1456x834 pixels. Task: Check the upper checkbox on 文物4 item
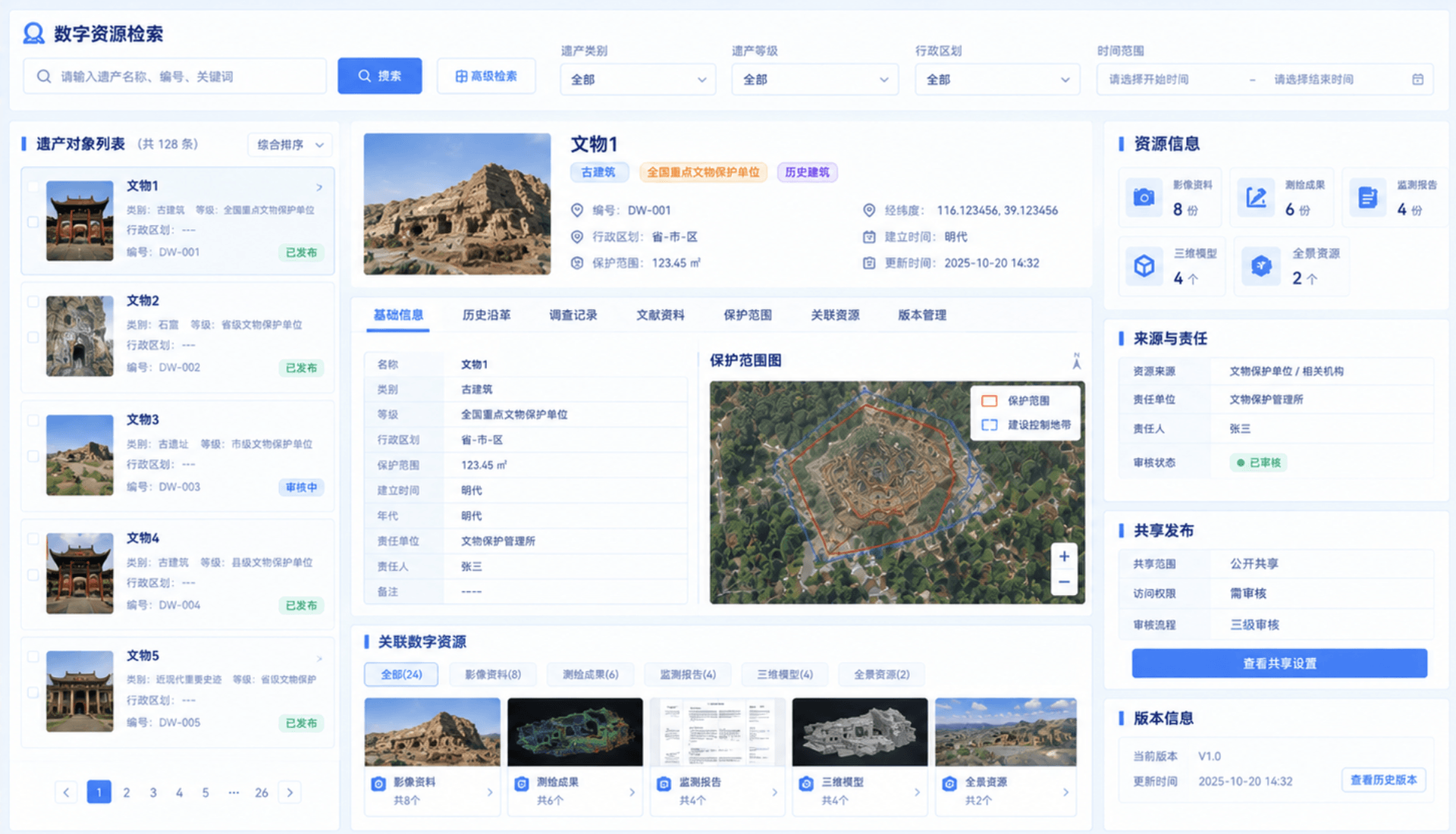(33, 538)
